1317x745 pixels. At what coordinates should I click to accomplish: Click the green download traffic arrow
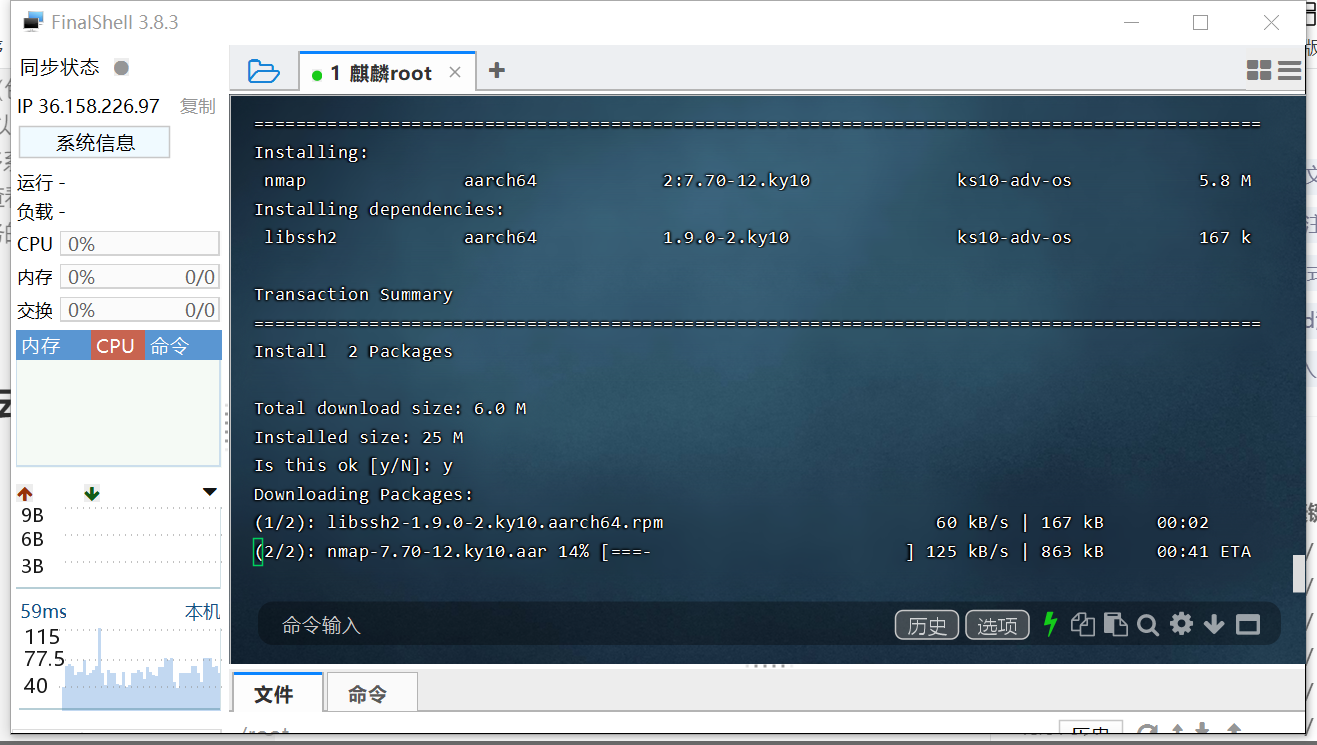click(x=92, y=493)
